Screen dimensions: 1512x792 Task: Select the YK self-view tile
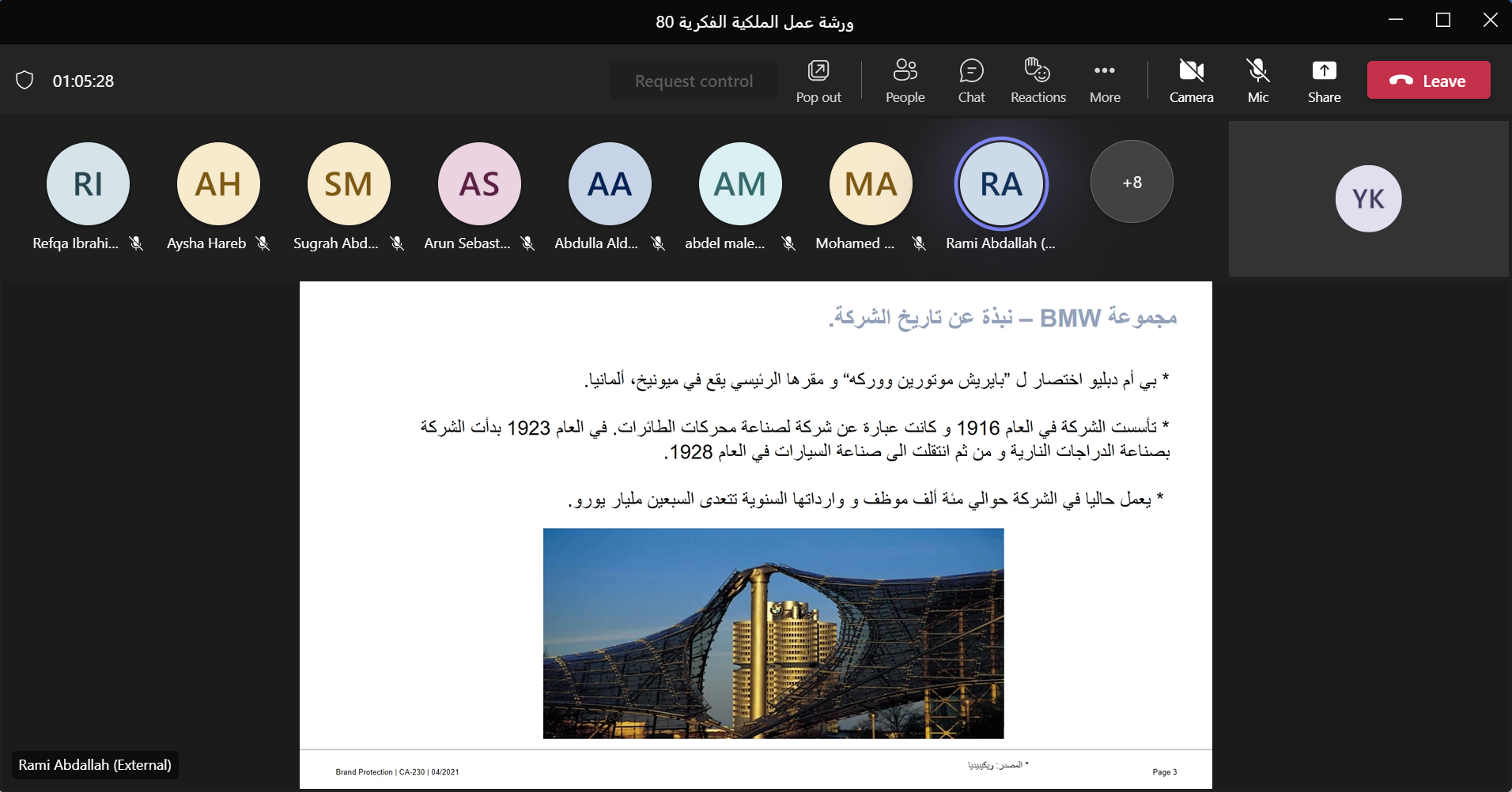coord(1368,198)
